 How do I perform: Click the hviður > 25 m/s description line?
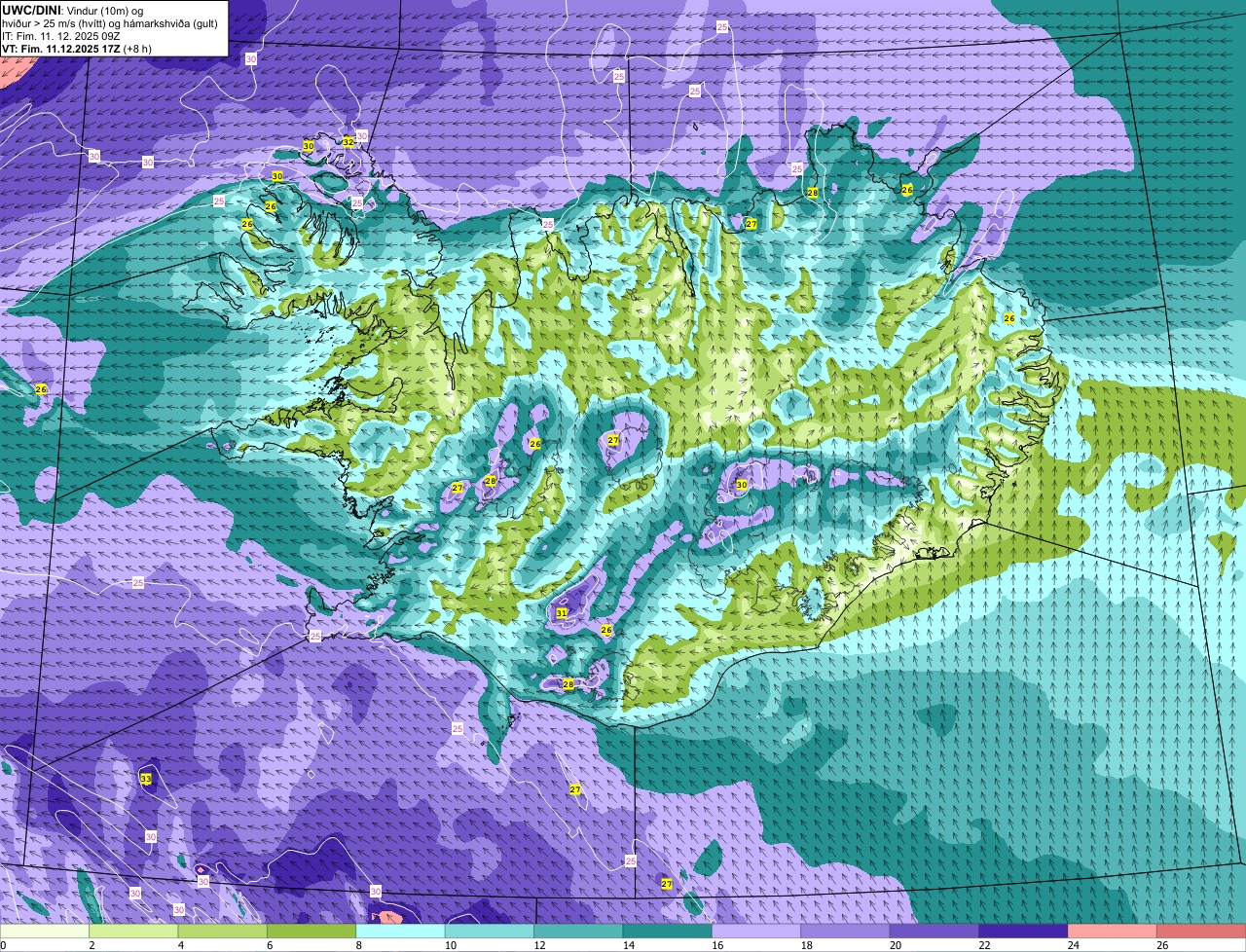110,23
